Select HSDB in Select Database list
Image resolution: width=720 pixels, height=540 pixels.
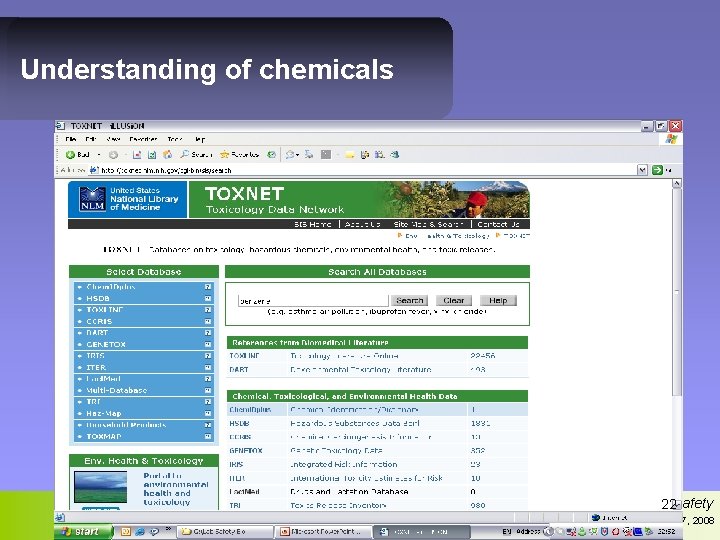click(98, 298)
